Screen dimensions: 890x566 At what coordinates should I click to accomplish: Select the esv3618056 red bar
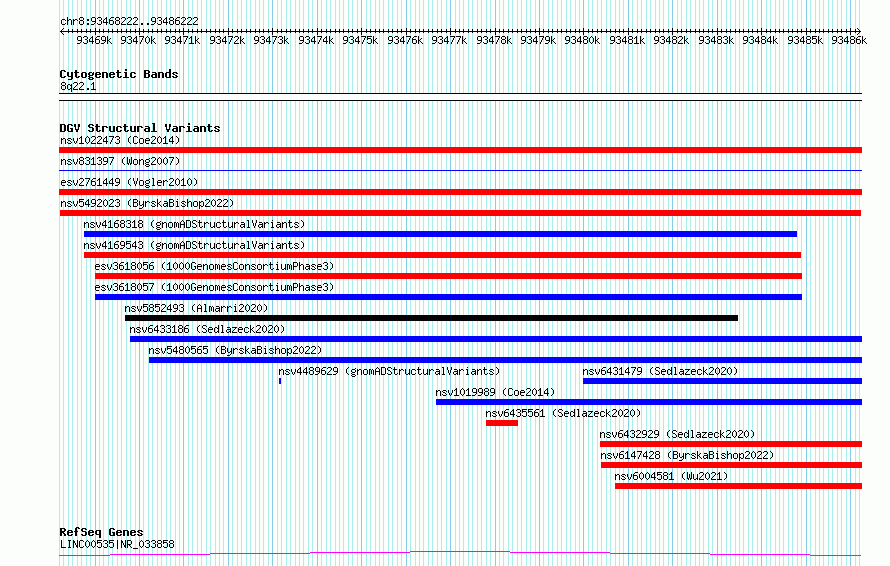(x=448, y=276)
